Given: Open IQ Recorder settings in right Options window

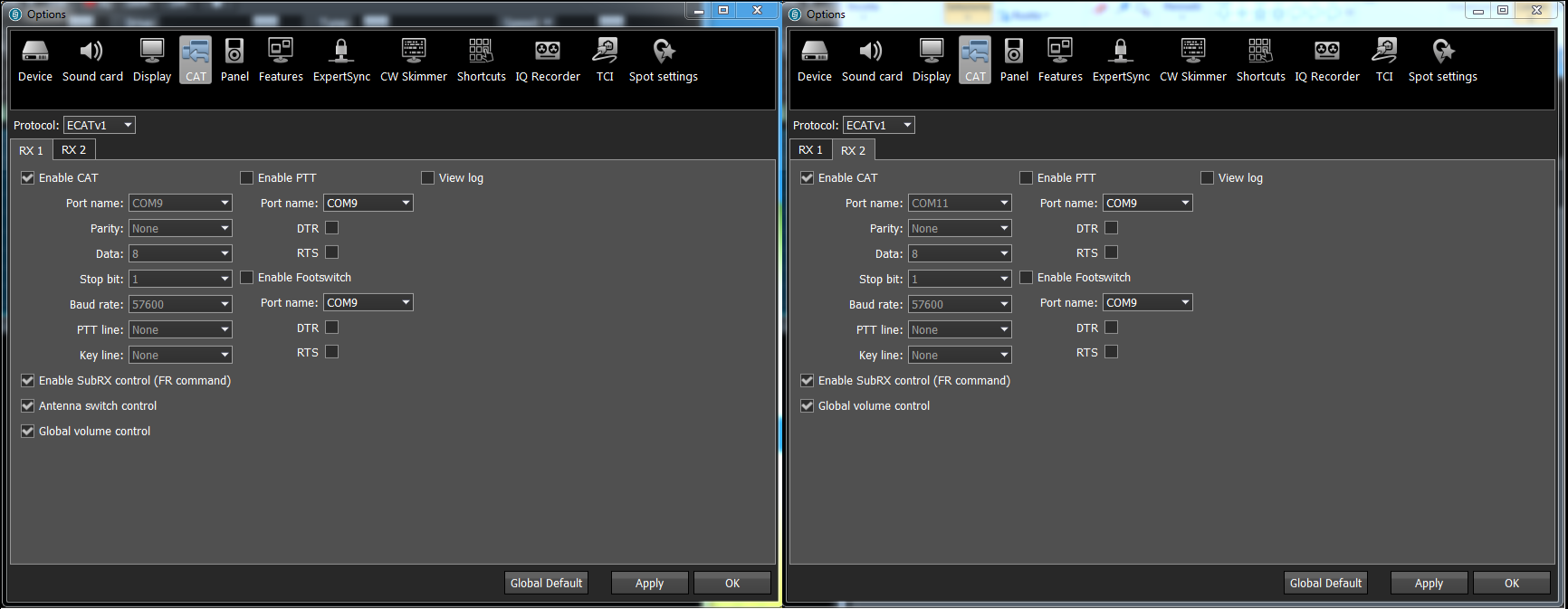Looking at the screenshot, I should click(x=1327, y=61).
